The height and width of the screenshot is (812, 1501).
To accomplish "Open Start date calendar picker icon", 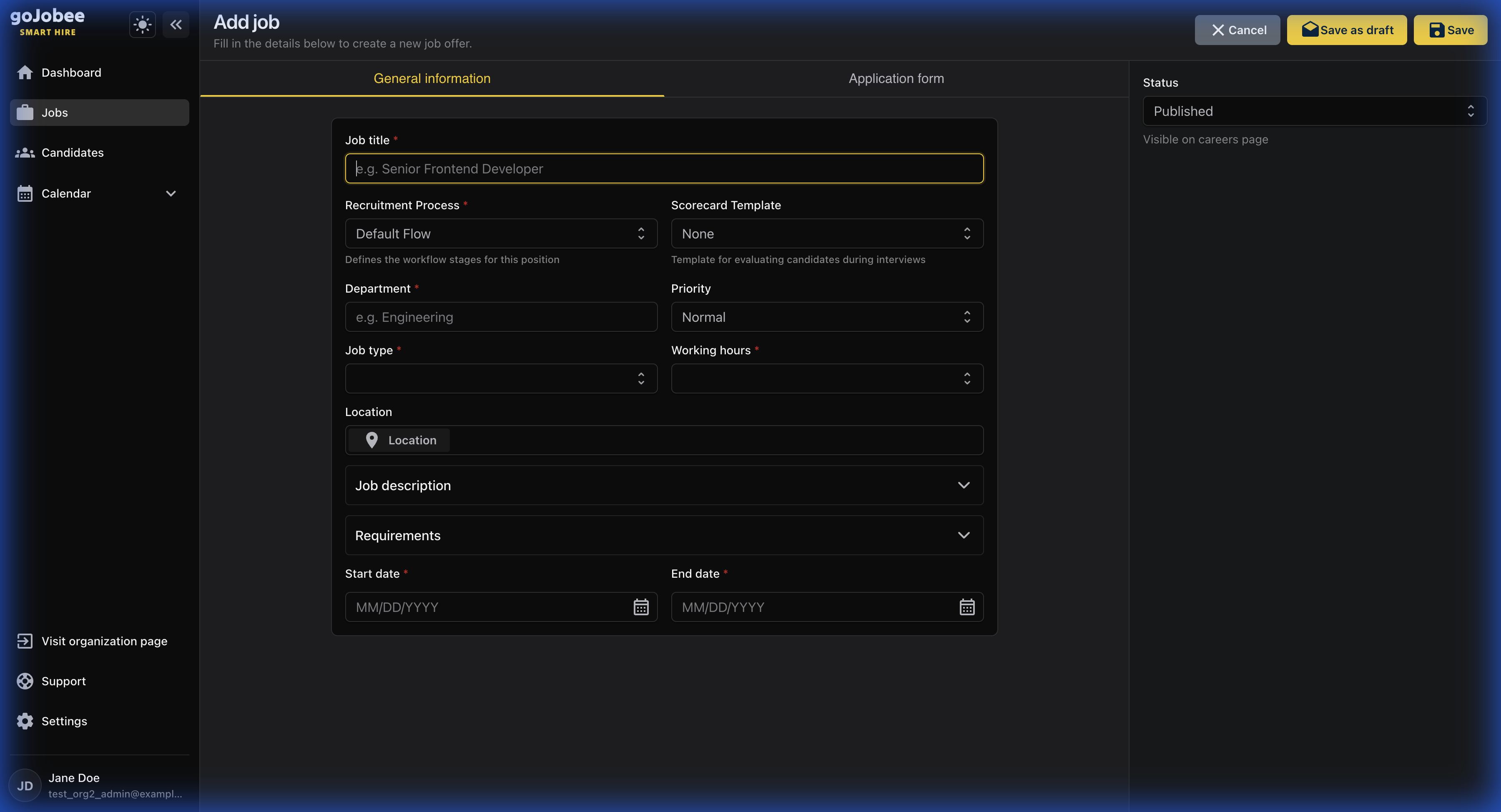I will [x=641, y=607].
